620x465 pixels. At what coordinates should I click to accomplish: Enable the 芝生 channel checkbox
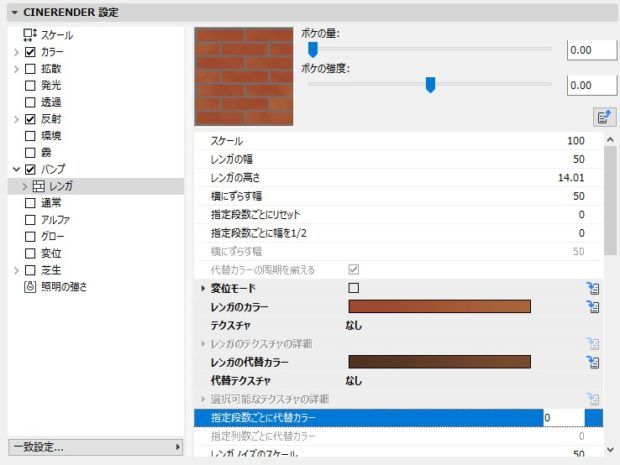pos(30,270)
